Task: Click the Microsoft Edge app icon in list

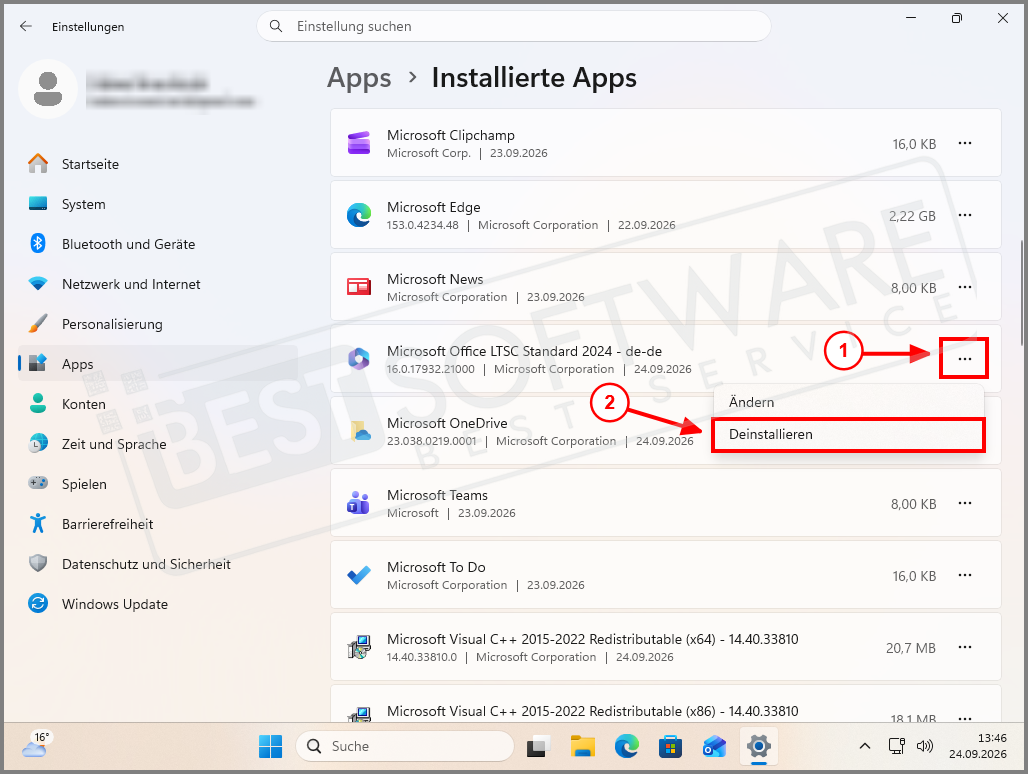Action: (x=359, y=215)
